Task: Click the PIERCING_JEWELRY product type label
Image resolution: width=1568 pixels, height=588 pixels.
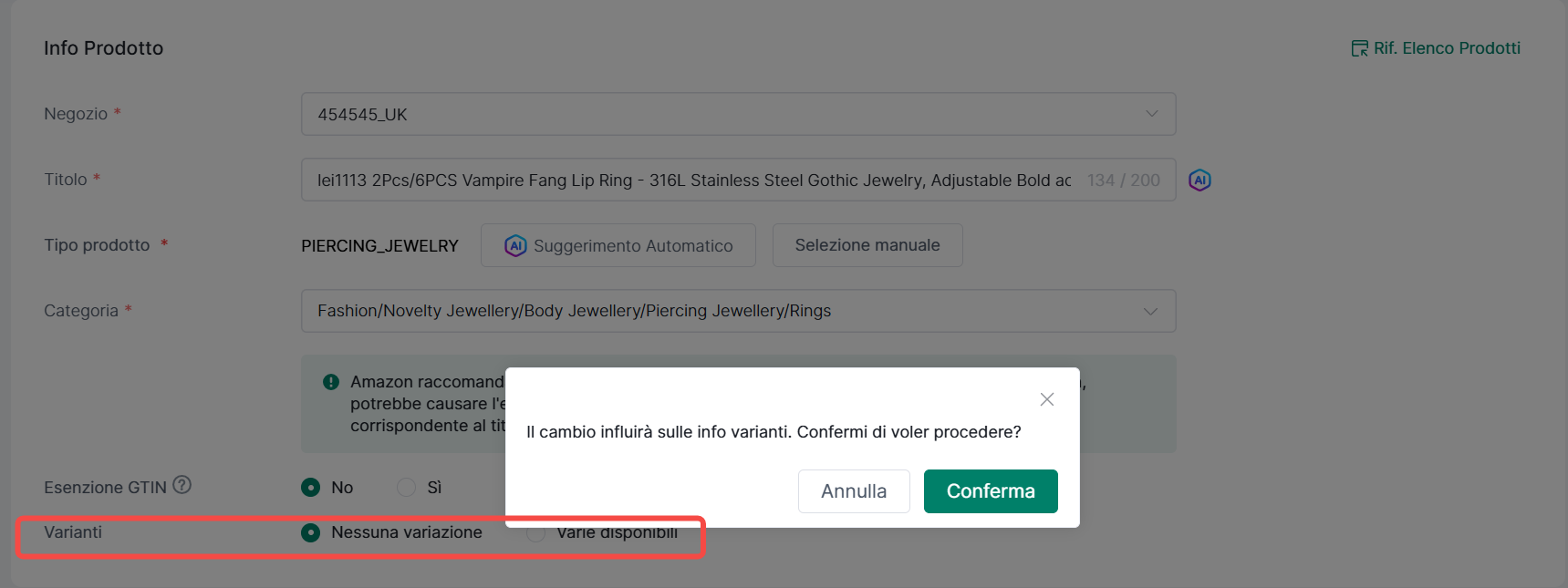Action: (x=379, y=246)
